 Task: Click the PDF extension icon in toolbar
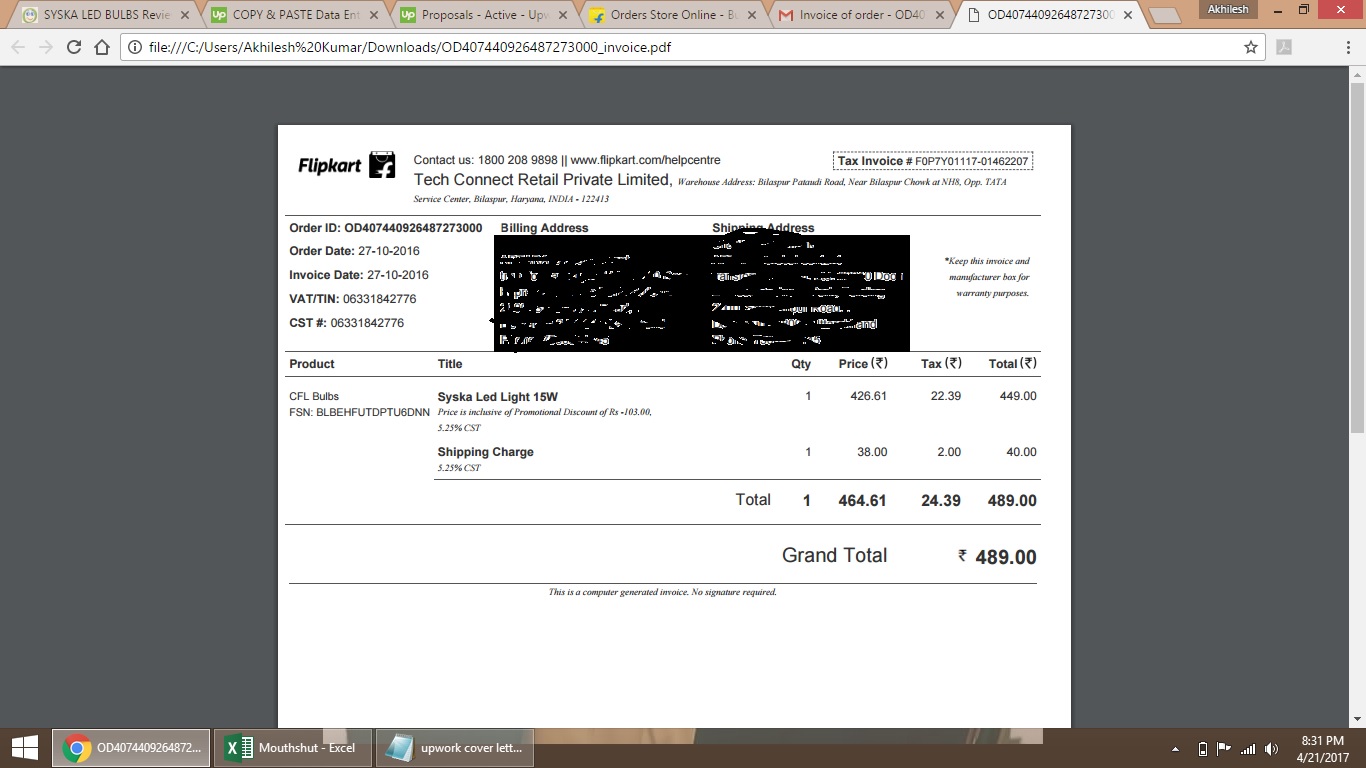point(1284,47)
